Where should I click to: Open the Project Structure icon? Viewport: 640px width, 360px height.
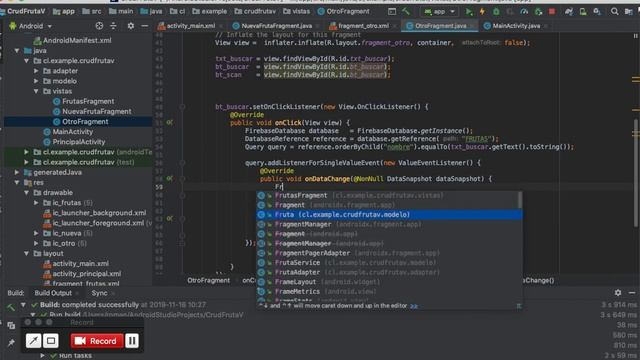pos(629,12)
